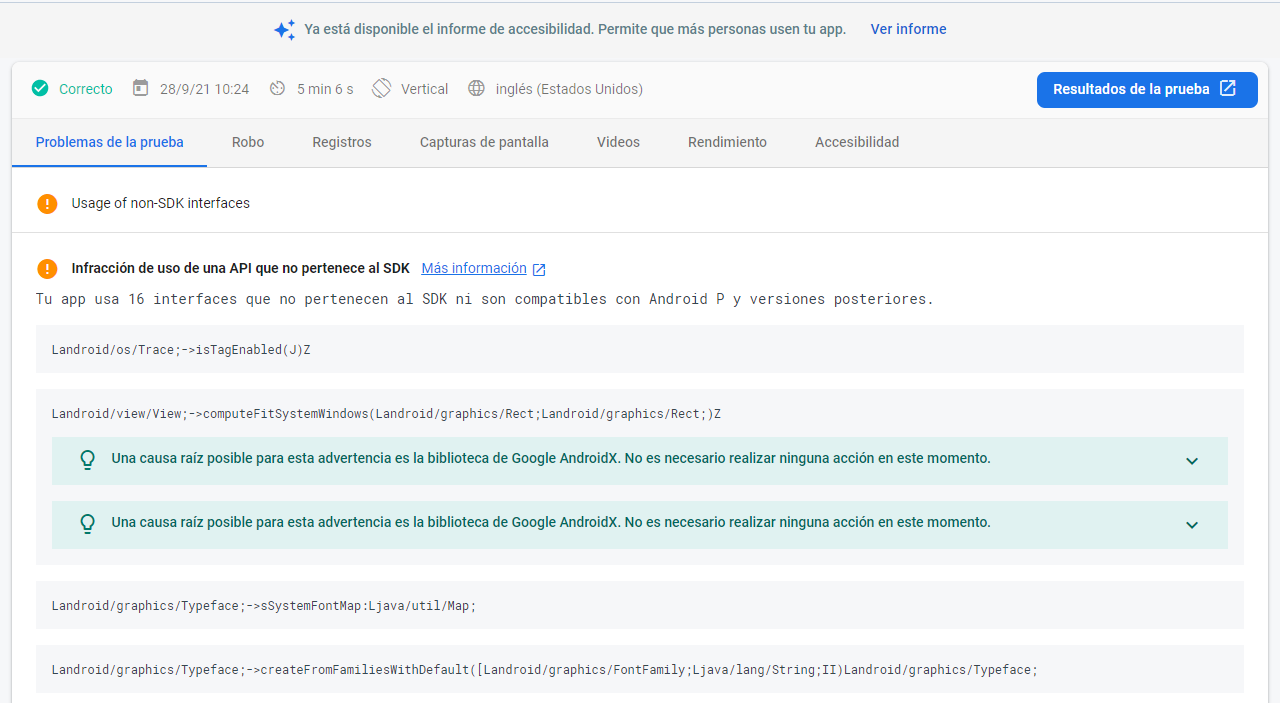
Task: Open the Videos tab
Action: coord(617,142)
